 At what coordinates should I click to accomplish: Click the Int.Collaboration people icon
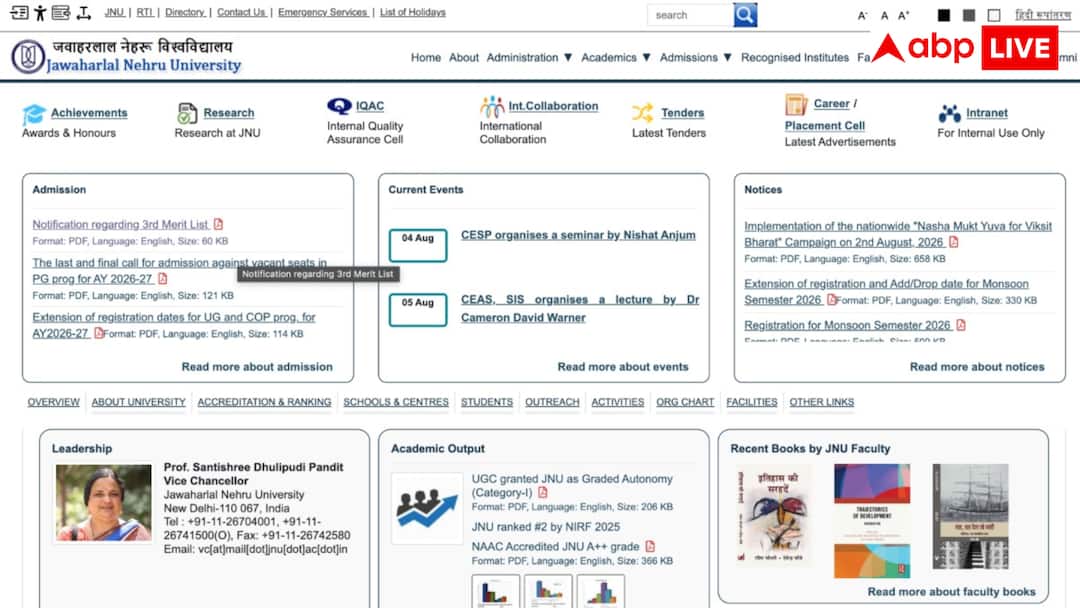click(492, 107)
